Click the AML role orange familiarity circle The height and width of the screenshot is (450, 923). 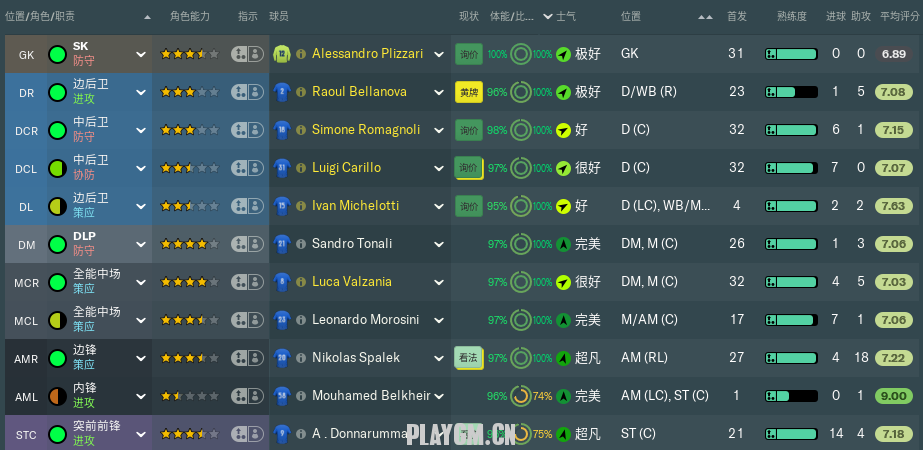pos(57,396)
